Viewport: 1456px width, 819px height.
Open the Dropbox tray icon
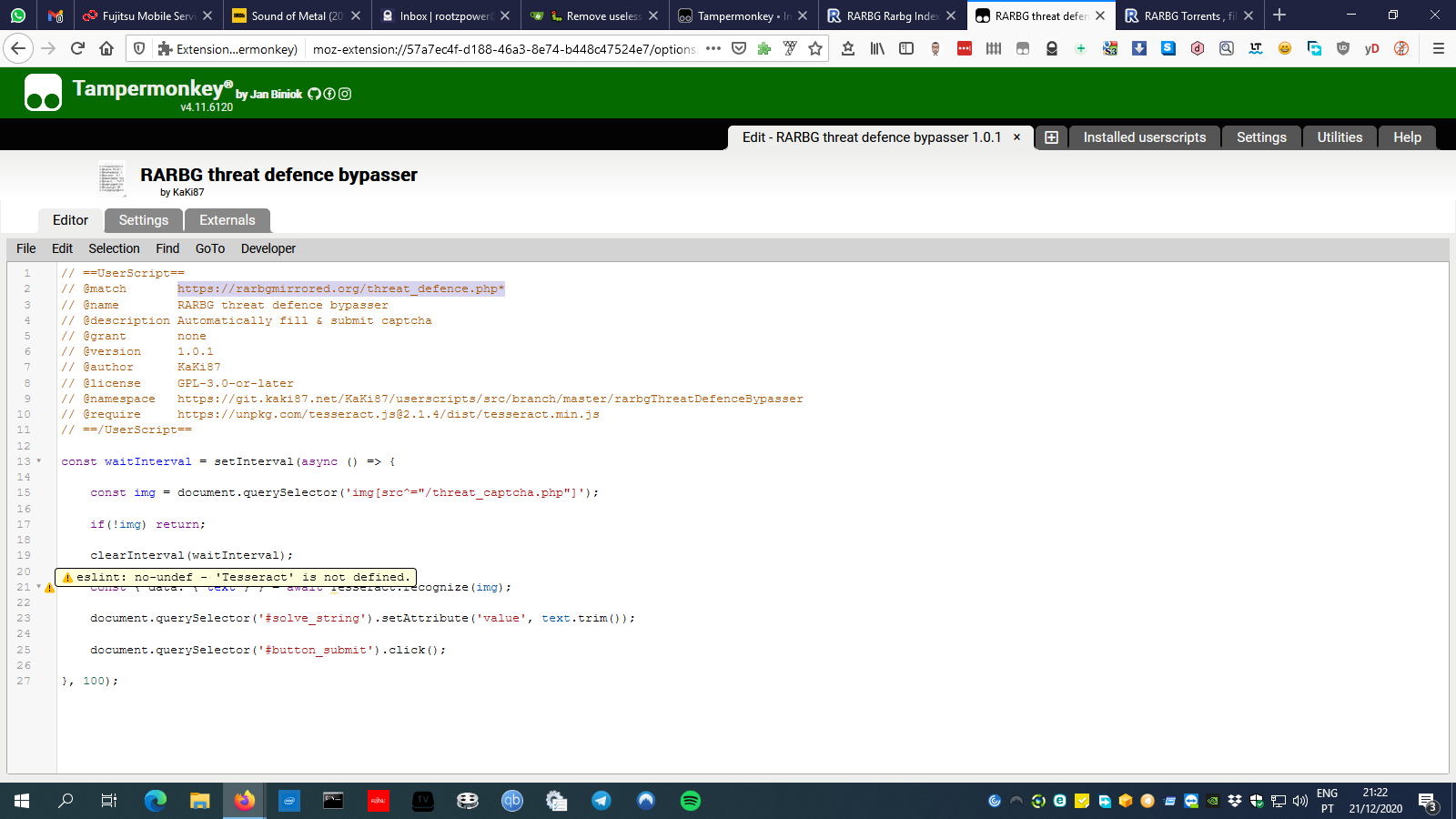click(1235, 801)
